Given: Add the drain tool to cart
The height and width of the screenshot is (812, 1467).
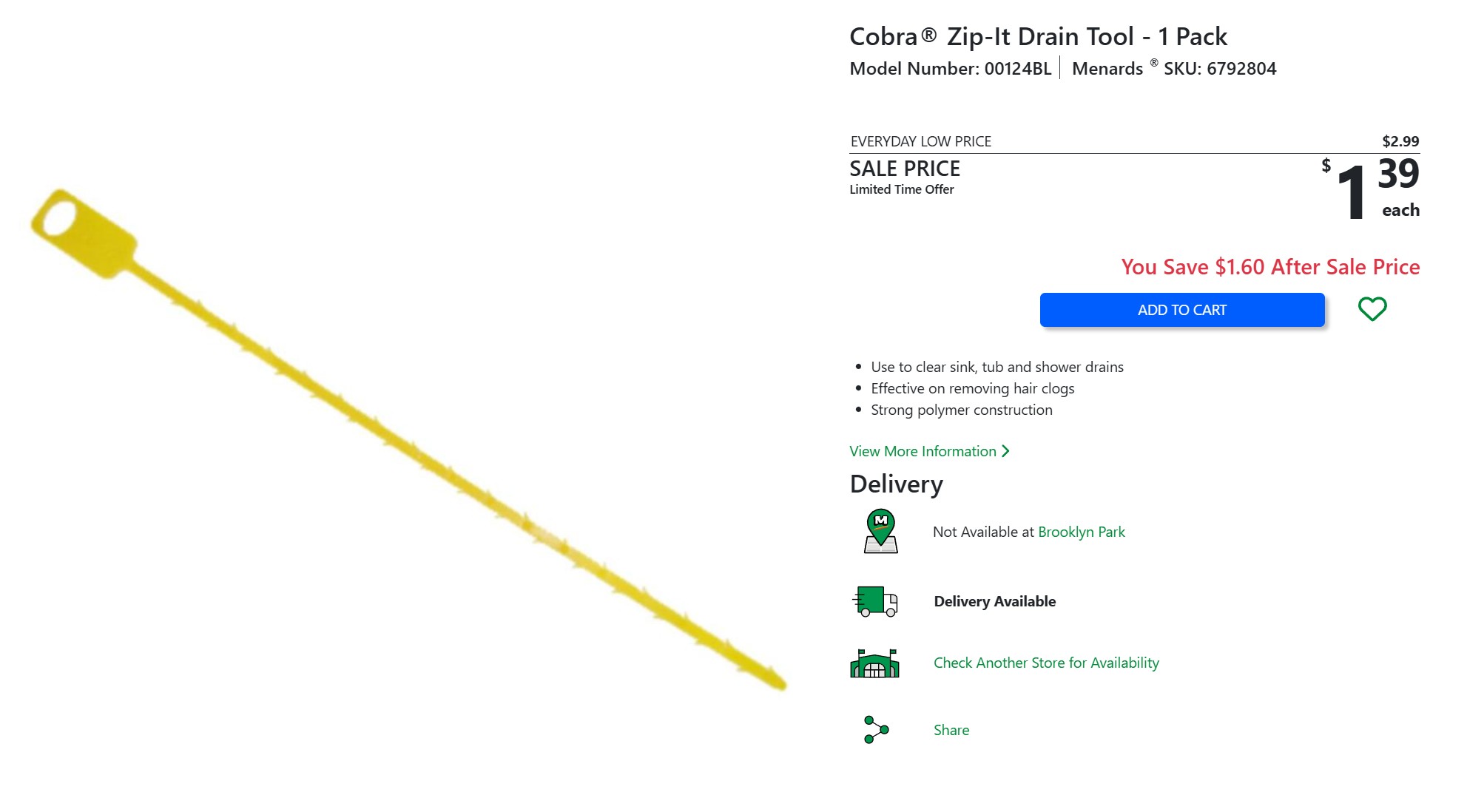Looking at the screenshot, I should point(1181,310).
